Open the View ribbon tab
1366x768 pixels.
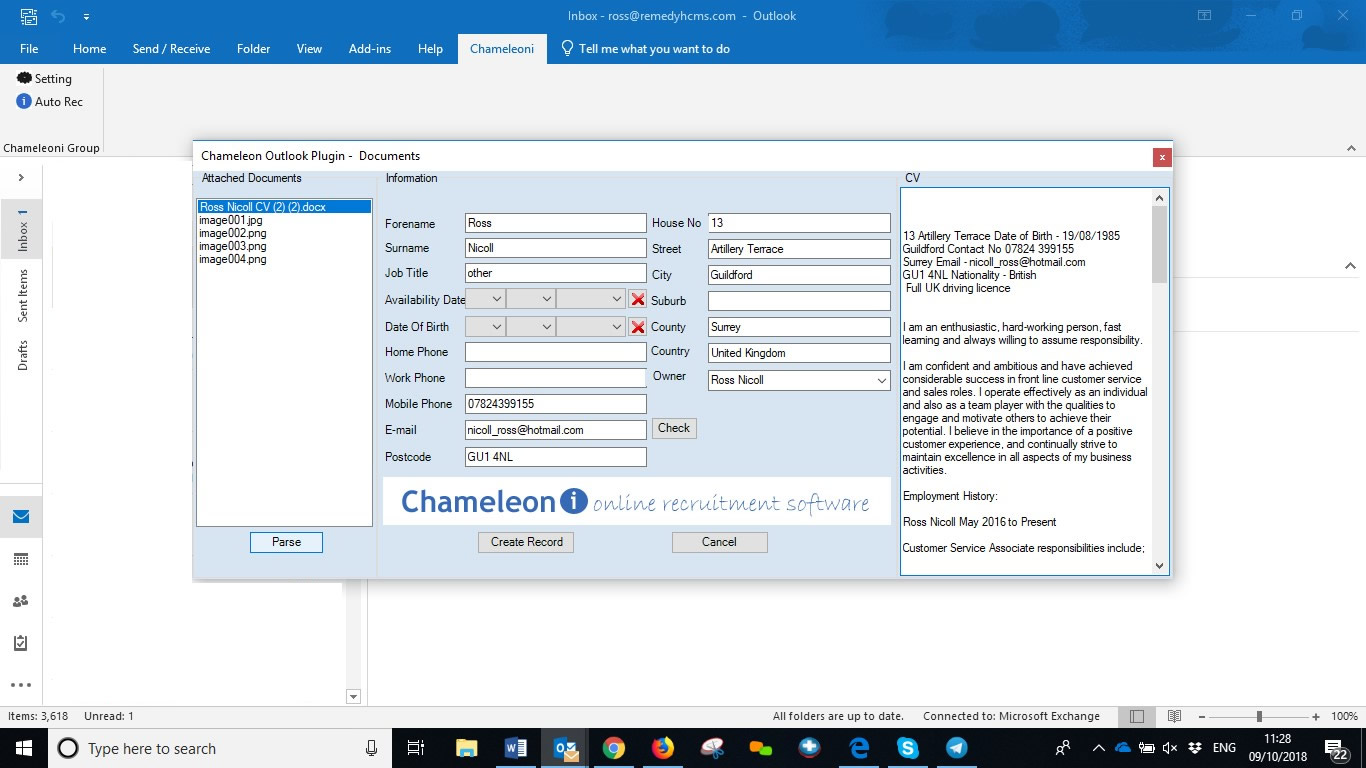(309, 48)
